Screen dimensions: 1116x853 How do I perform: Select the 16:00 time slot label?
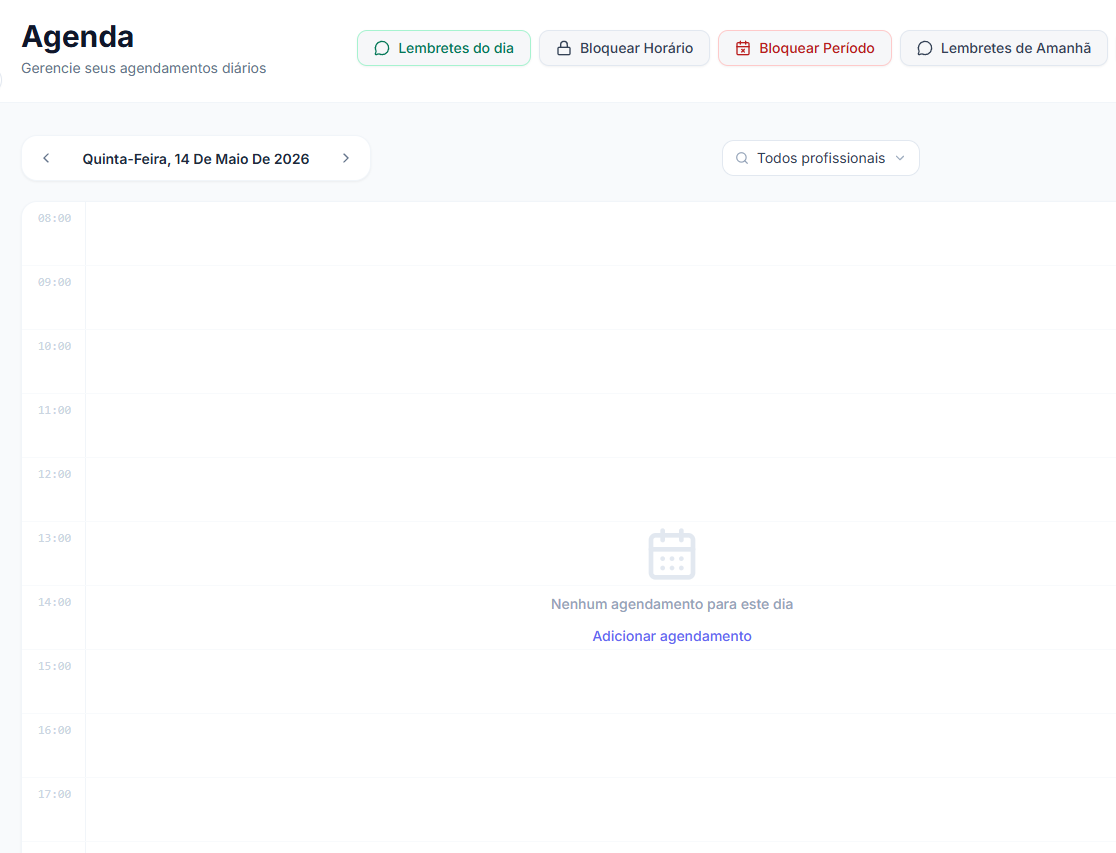(x=55, y=731)
